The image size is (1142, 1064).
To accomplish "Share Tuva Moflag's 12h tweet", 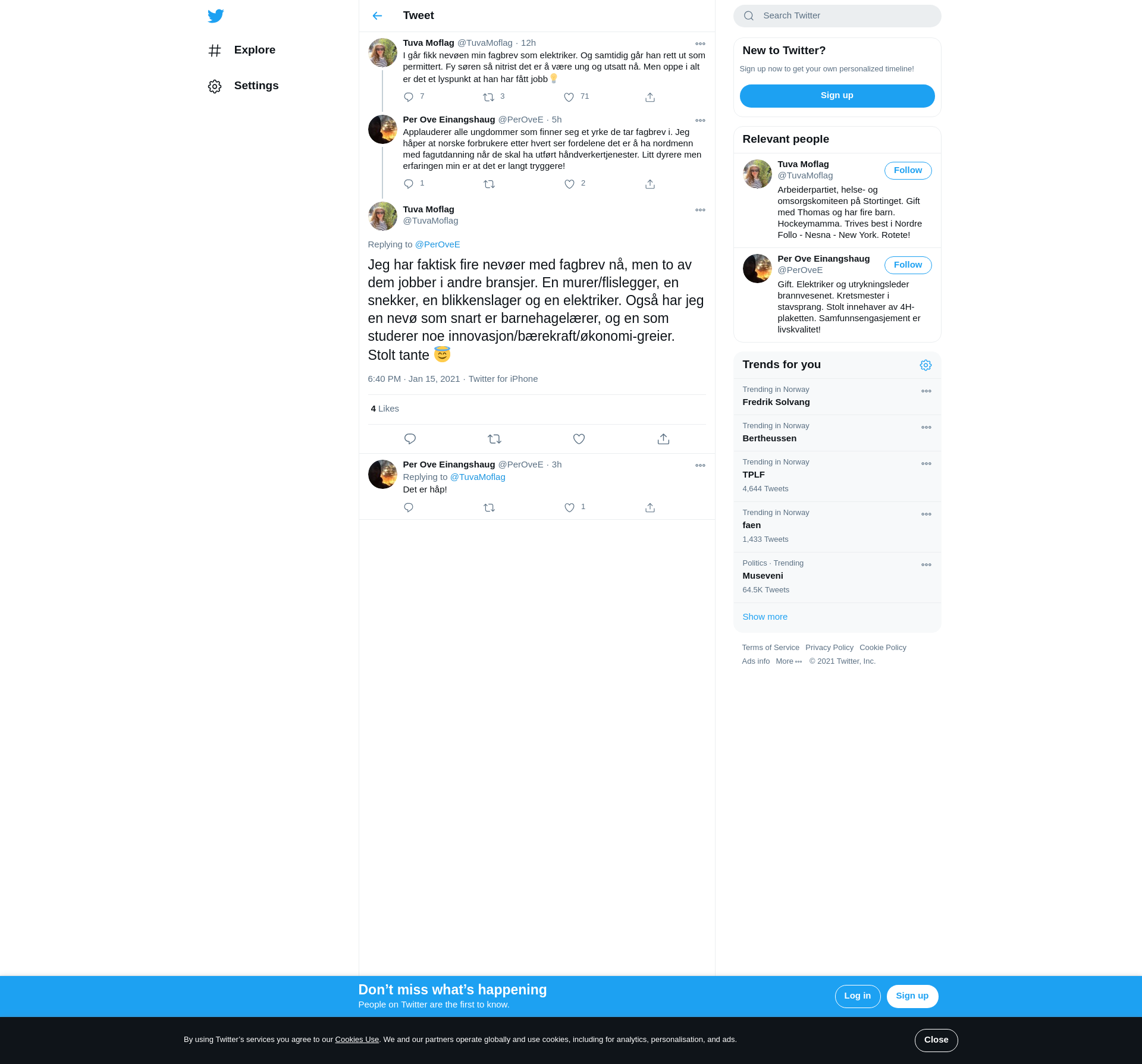I will [650, 97].
